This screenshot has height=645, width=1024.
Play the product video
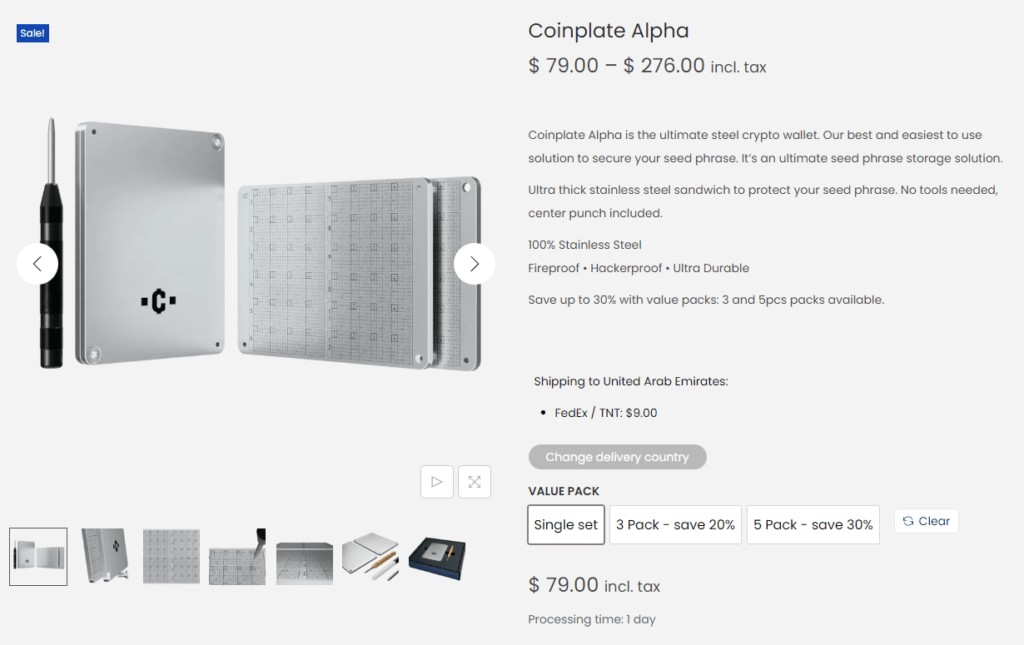(437, 482)
